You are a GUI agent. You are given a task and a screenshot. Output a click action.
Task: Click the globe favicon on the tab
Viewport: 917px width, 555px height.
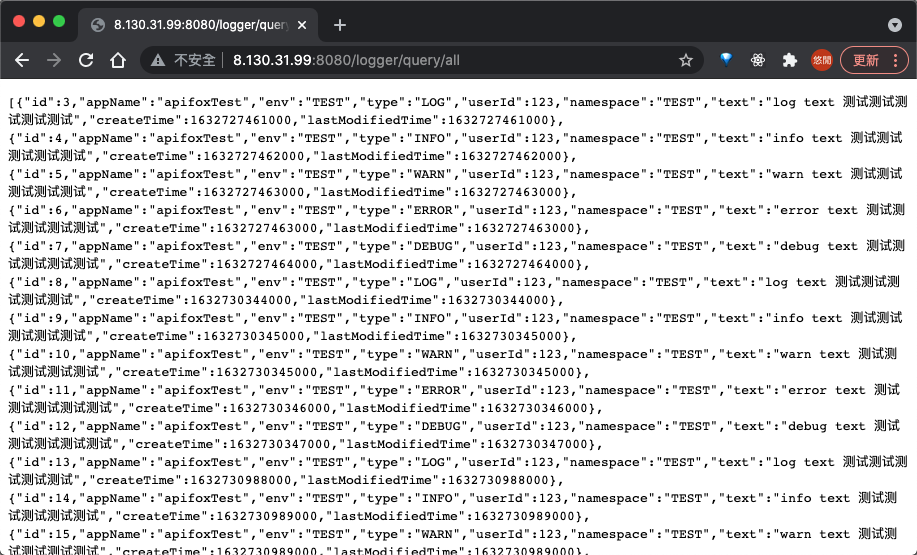(98, 25)
